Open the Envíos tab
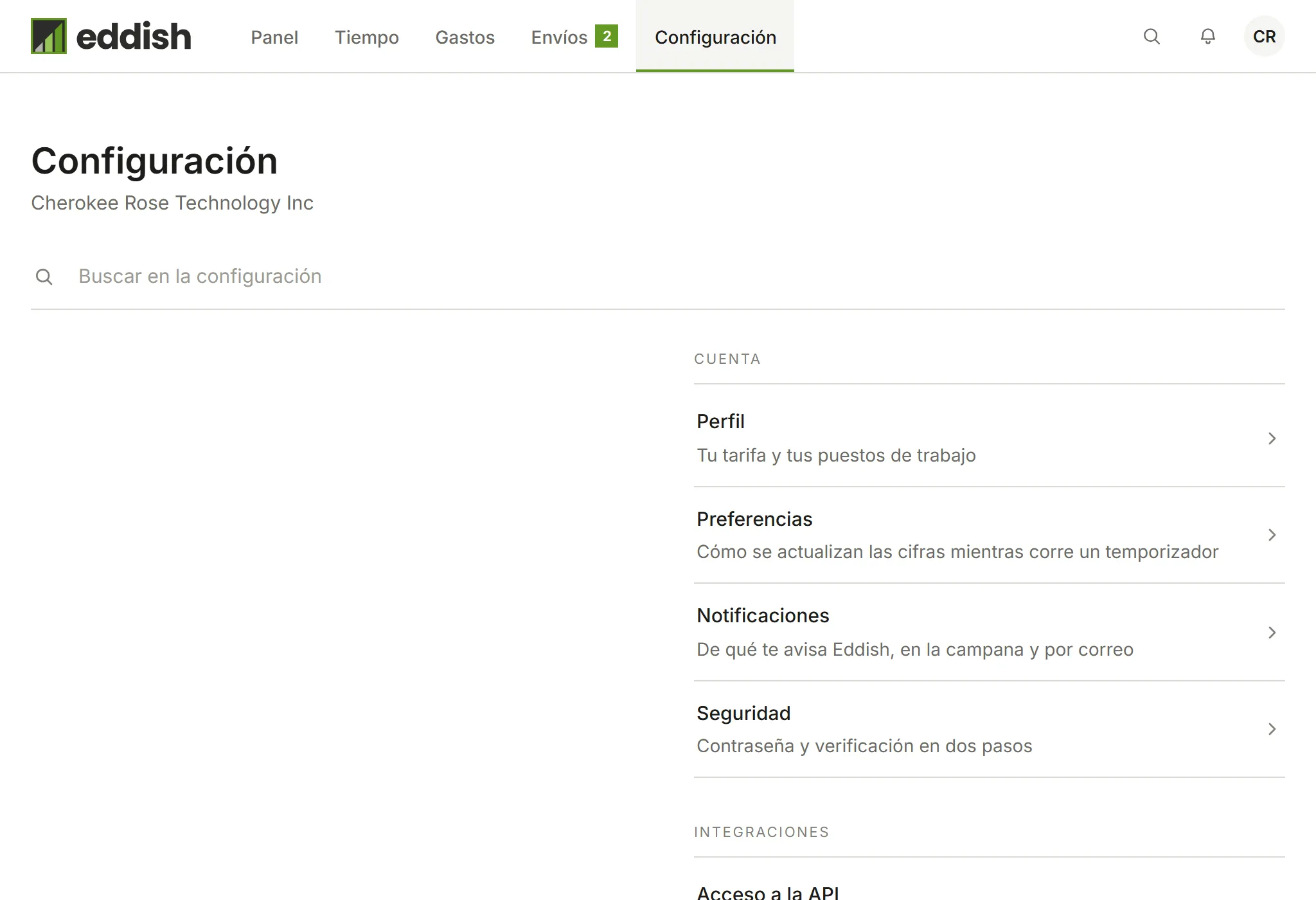The image size is (1316, 900). [574, 37]
